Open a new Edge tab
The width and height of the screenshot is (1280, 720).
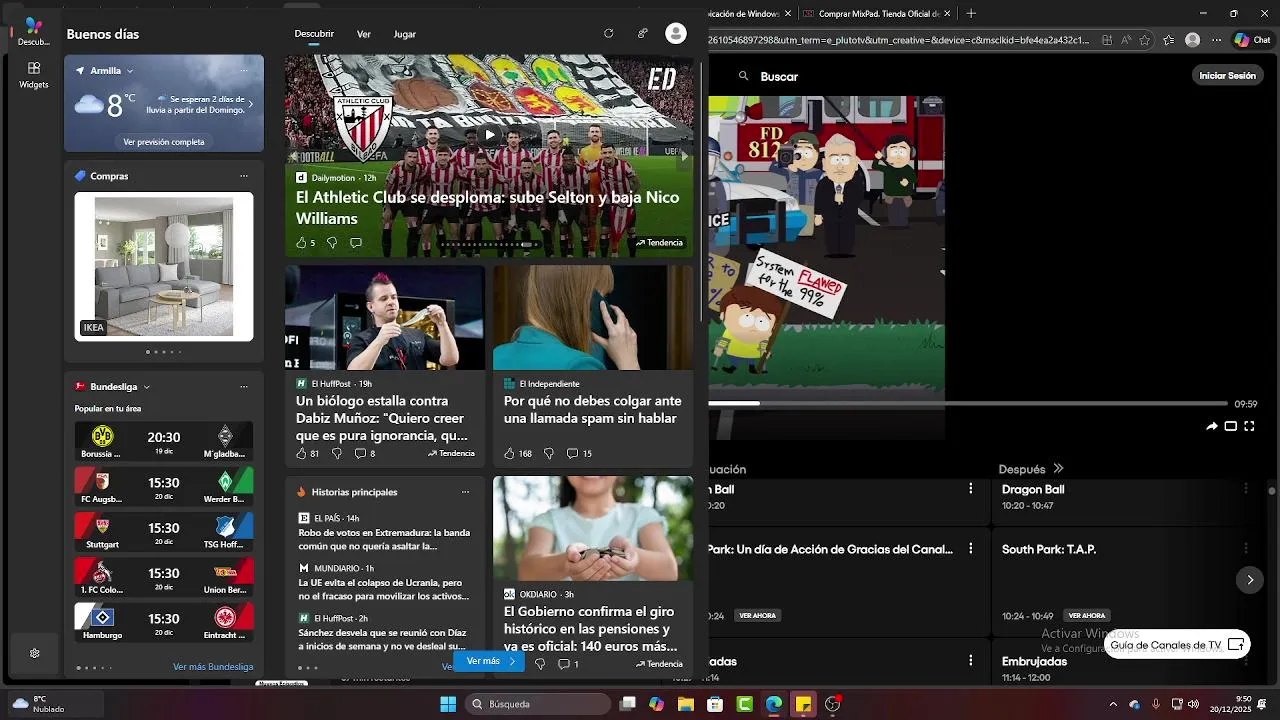point(971,13)
